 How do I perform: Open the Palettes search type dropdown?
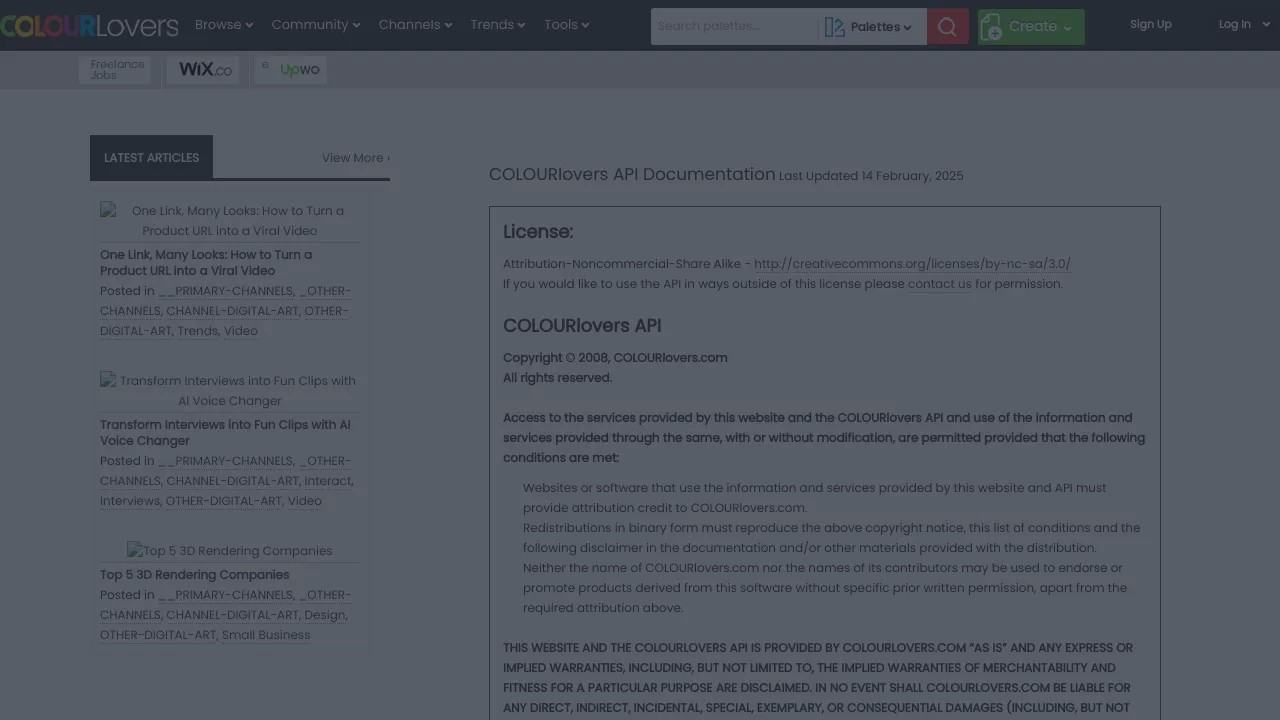pyautogui.click(x=872, y=27)
